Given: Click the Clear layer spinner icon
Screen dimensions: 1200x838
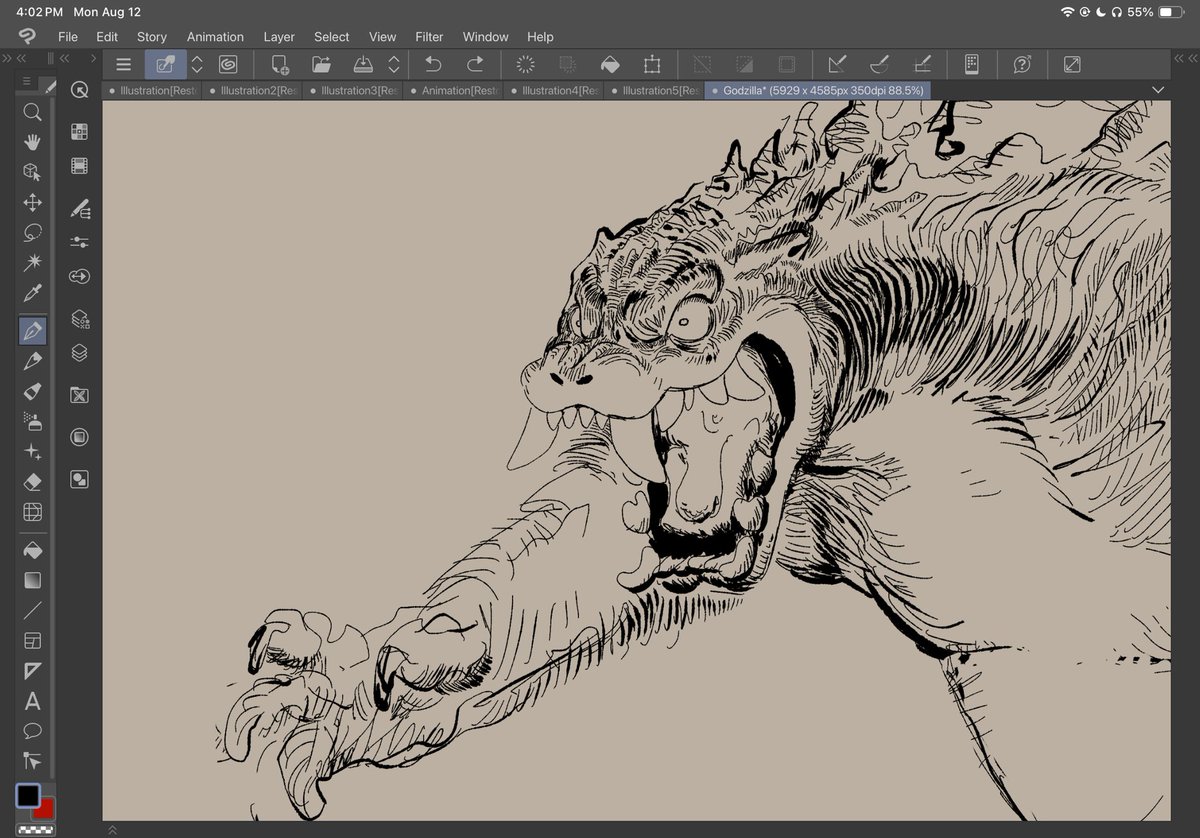Looking at the screenshot, I should (x=525, y=65).
